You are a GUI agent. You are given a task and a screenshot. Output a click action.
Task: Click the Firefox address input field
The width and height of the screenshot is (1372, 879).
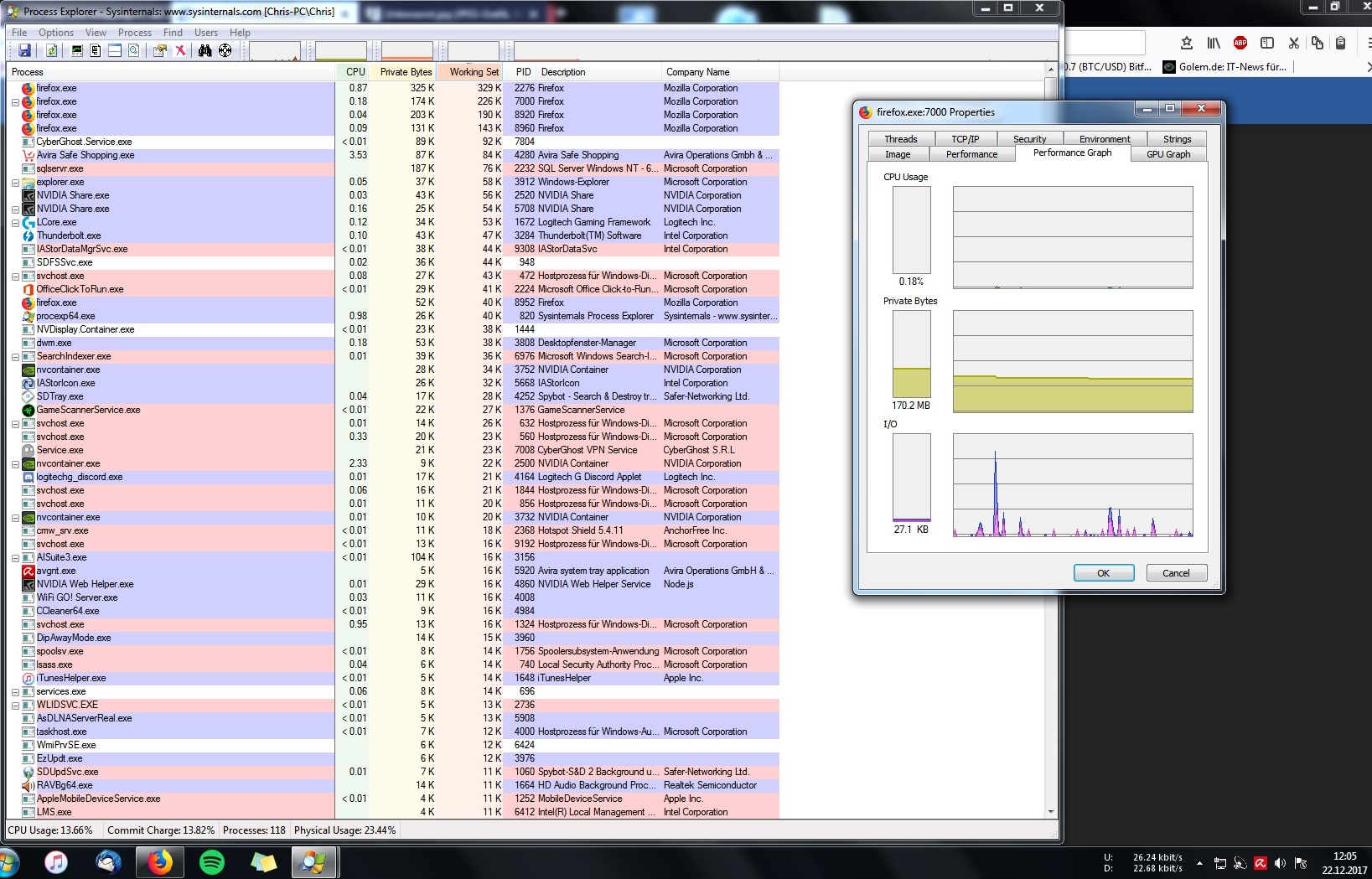point(1105,43)
